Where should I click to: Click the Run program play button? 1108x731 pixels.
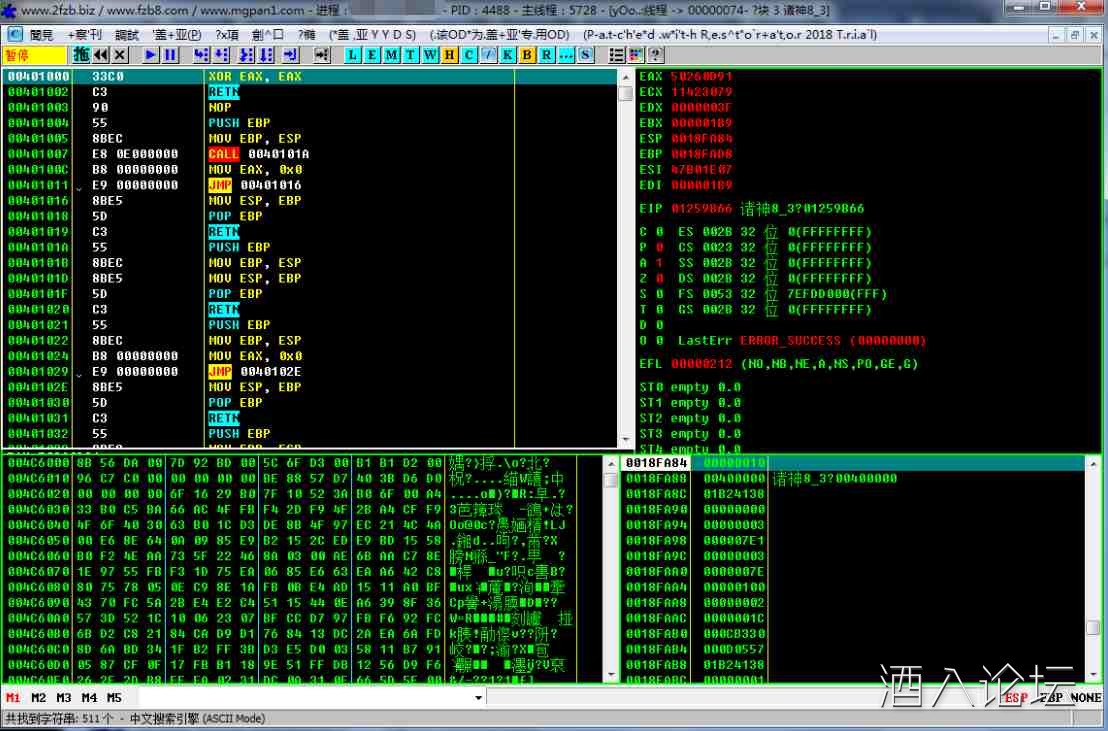coord(151,54)
